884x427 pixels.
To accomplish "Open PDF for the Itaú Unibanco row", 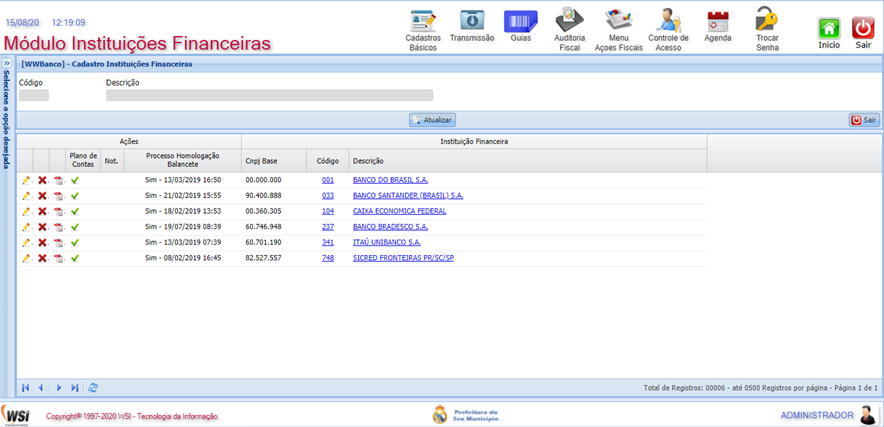I will tap(59, 243).
